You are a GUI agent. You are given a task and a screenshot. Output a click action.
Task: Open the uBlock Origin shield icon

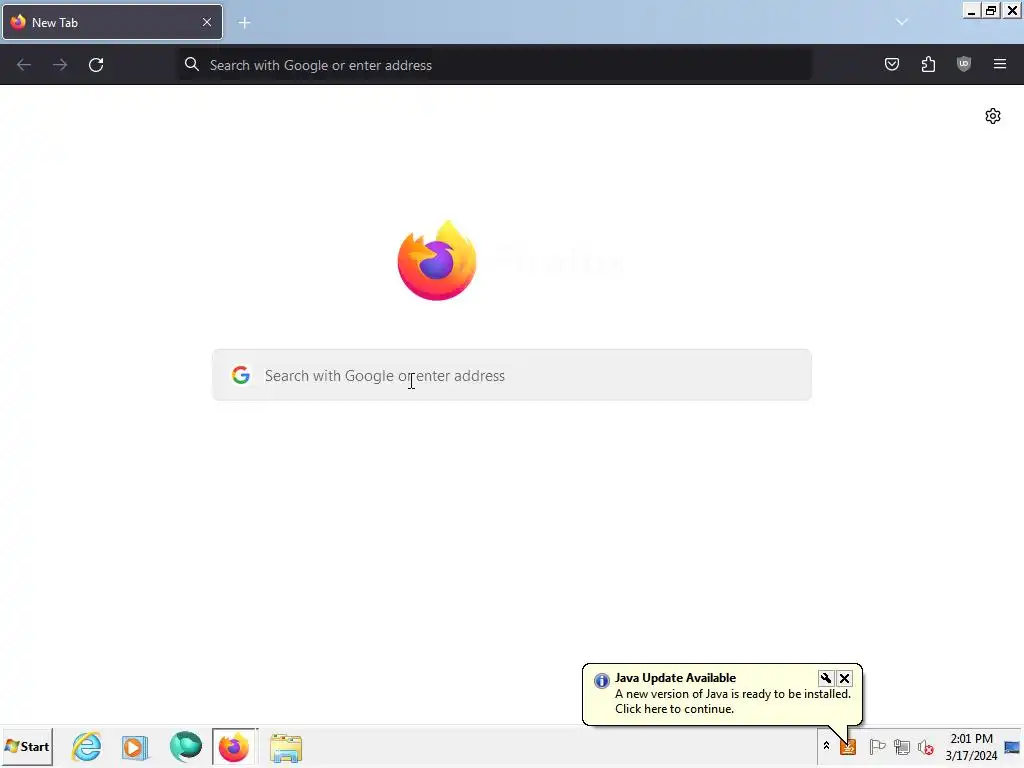964,64
